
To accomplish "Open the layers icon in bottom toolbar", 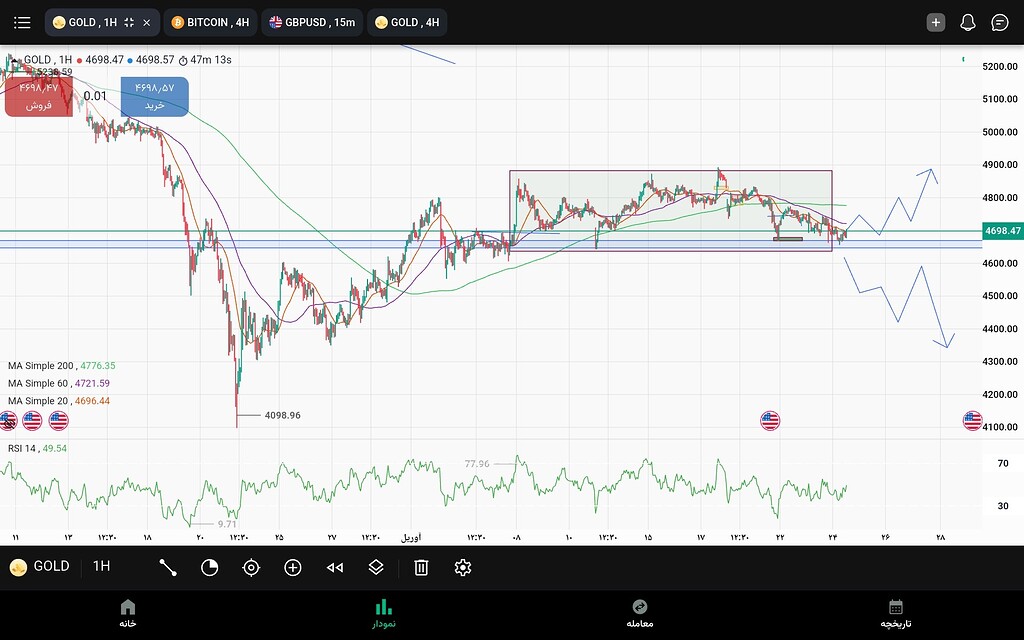I will (x=376, y=567).
